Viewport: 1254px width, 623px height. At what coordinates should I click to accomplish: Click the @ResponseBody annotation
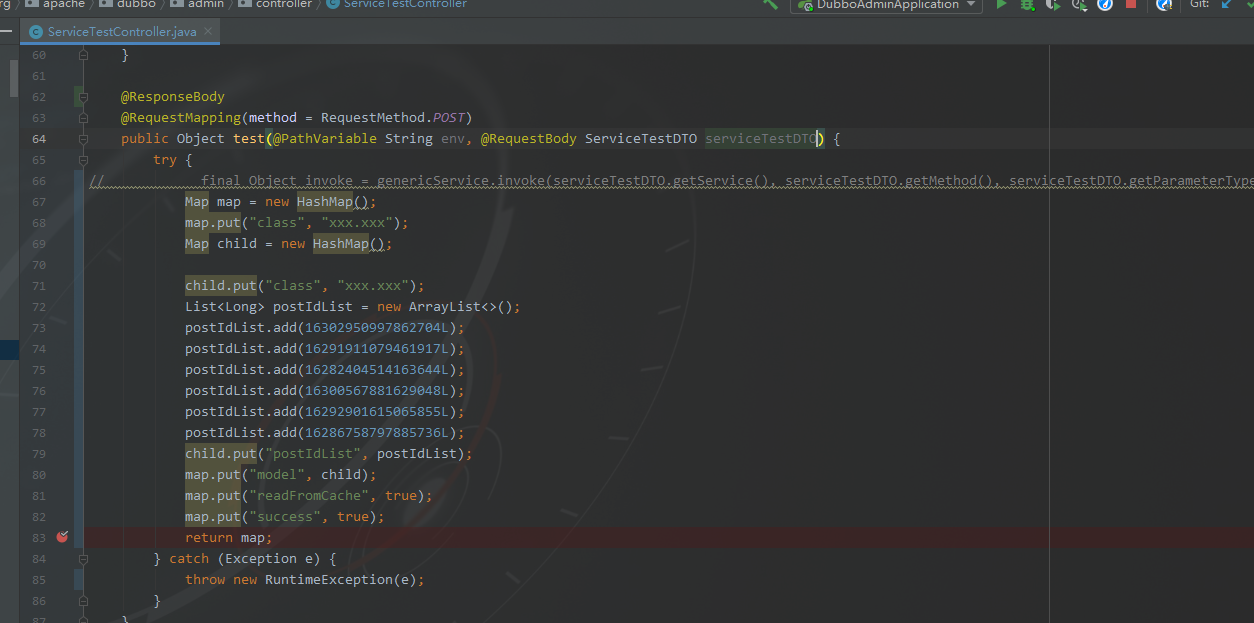(173, 97)
